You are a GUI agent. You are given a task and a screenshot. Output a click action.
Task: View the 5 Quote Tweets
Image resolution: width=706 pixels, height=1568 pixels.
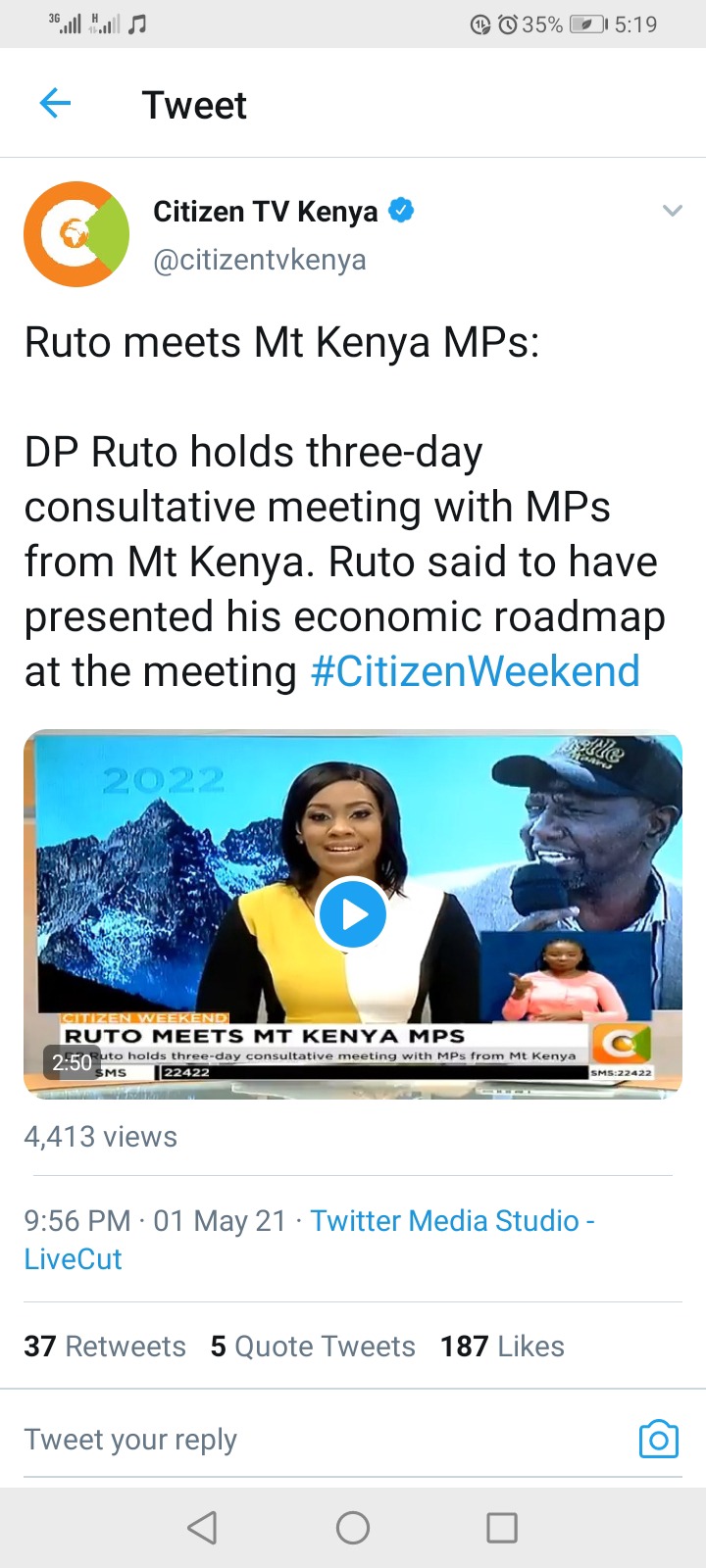coord(313,1347)
